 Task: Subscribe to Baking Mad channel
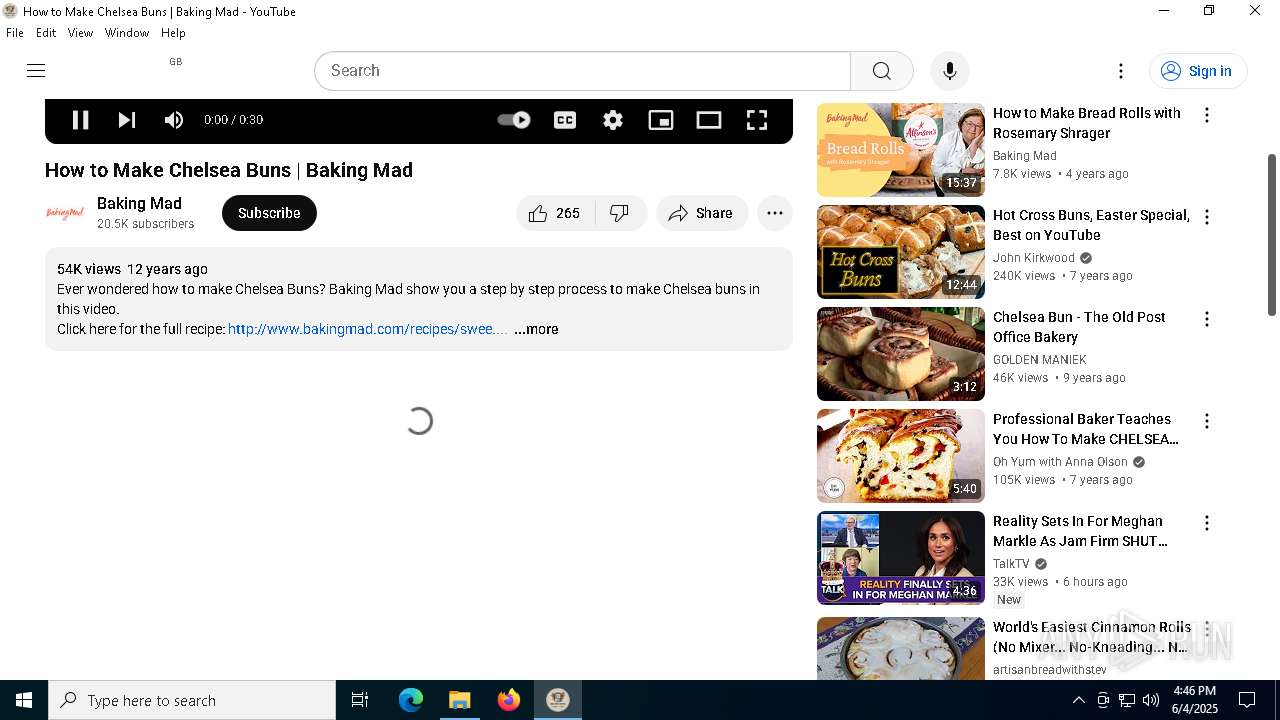point(269,213)
